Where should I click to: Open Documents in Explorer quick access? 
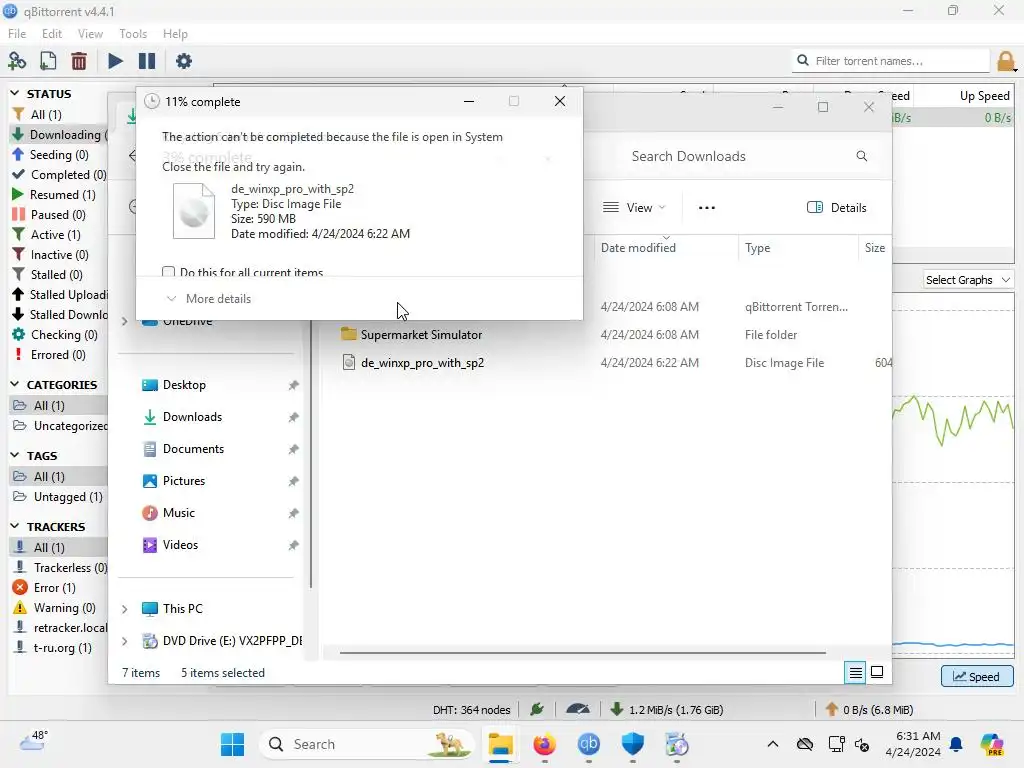click(193, 449)
